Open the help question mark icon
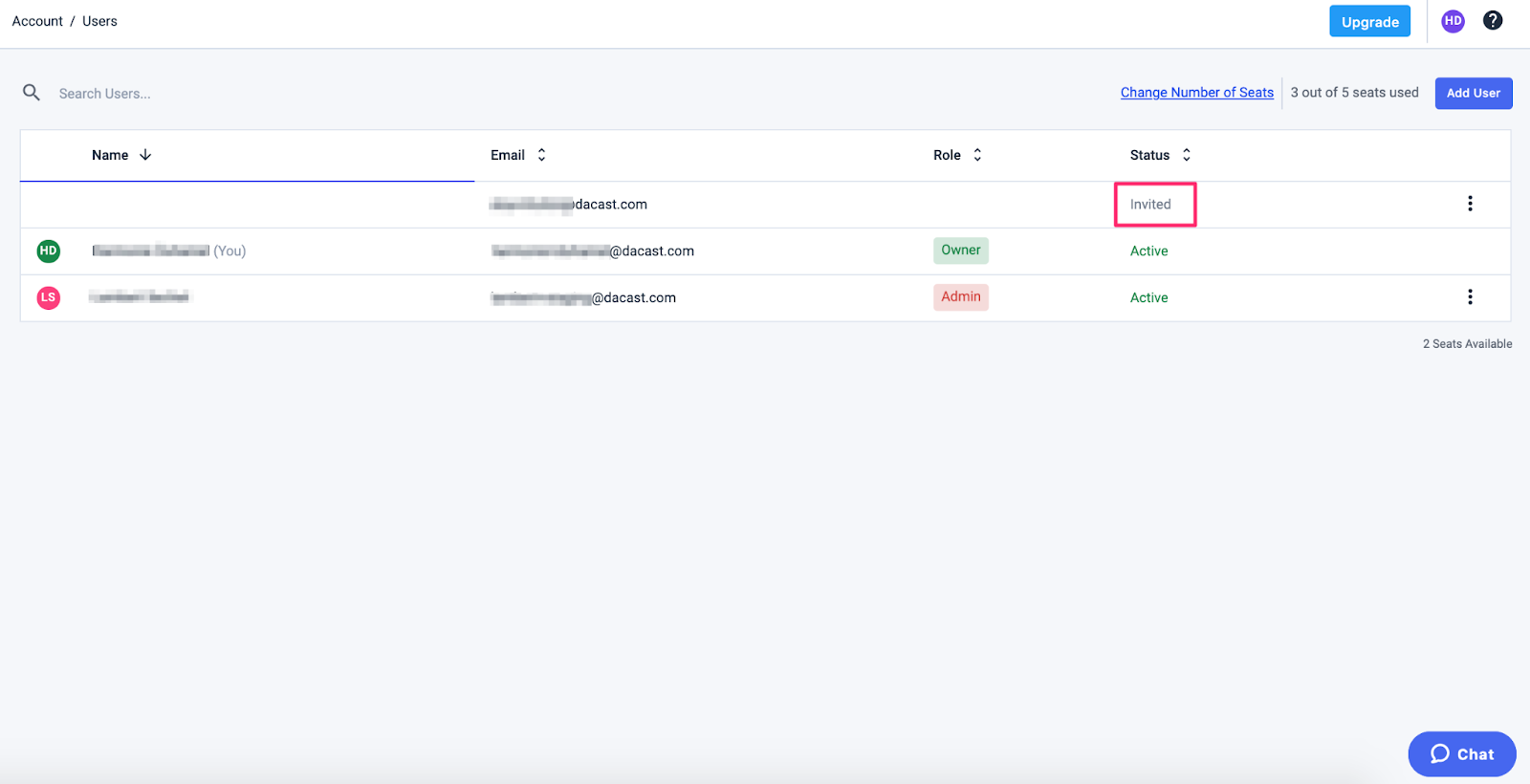The width and height of the screenshot is (1530, 784). coord(1492,21)
